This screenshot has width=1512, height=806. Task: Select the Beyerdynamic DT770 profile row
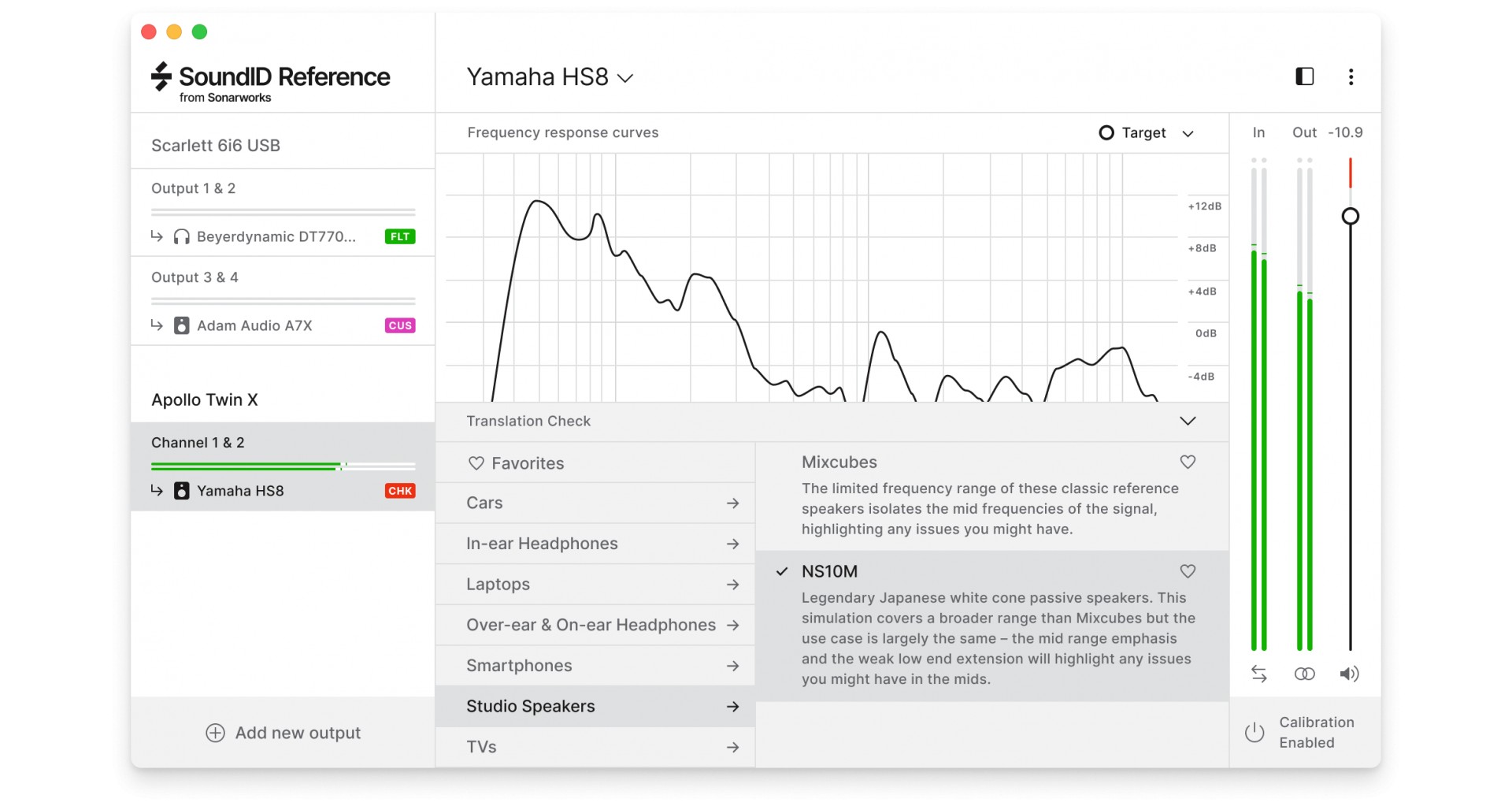coord(283,236)
